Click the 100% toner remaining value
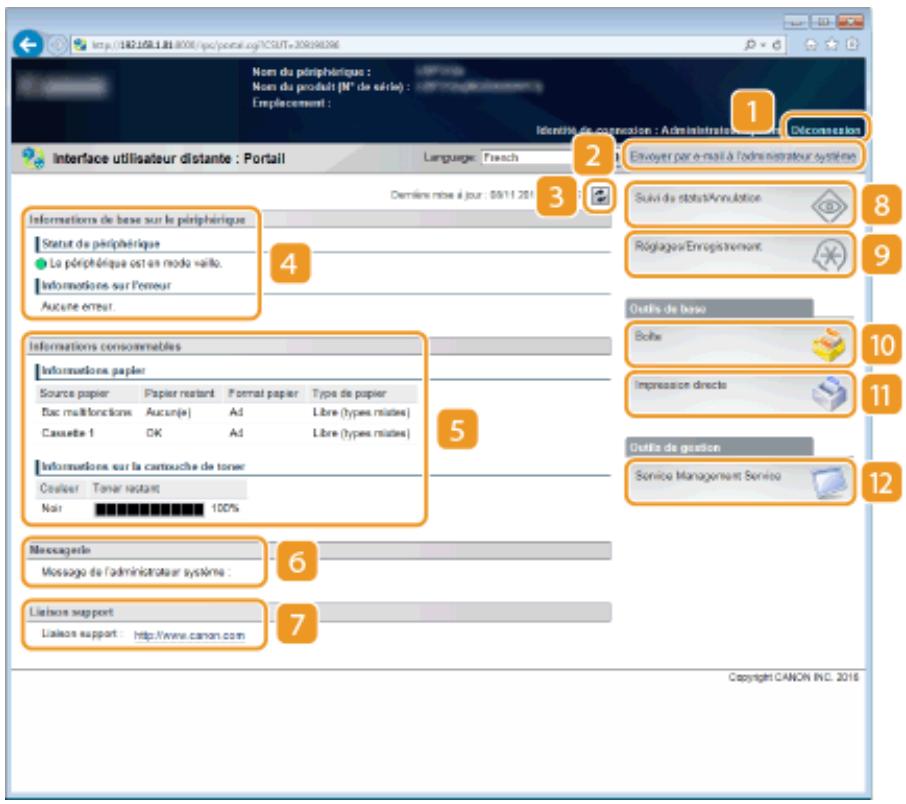Viewport: 906px width, 804px height. [x=225, y=509]
